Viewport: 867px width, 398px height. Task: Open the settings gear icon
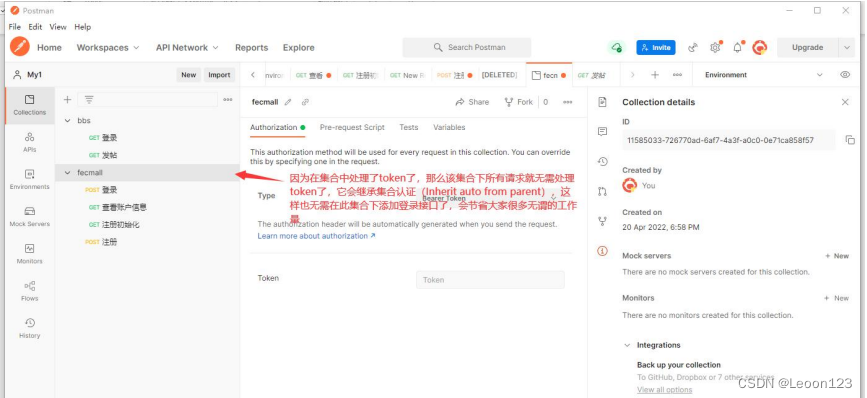coord(715,48)
